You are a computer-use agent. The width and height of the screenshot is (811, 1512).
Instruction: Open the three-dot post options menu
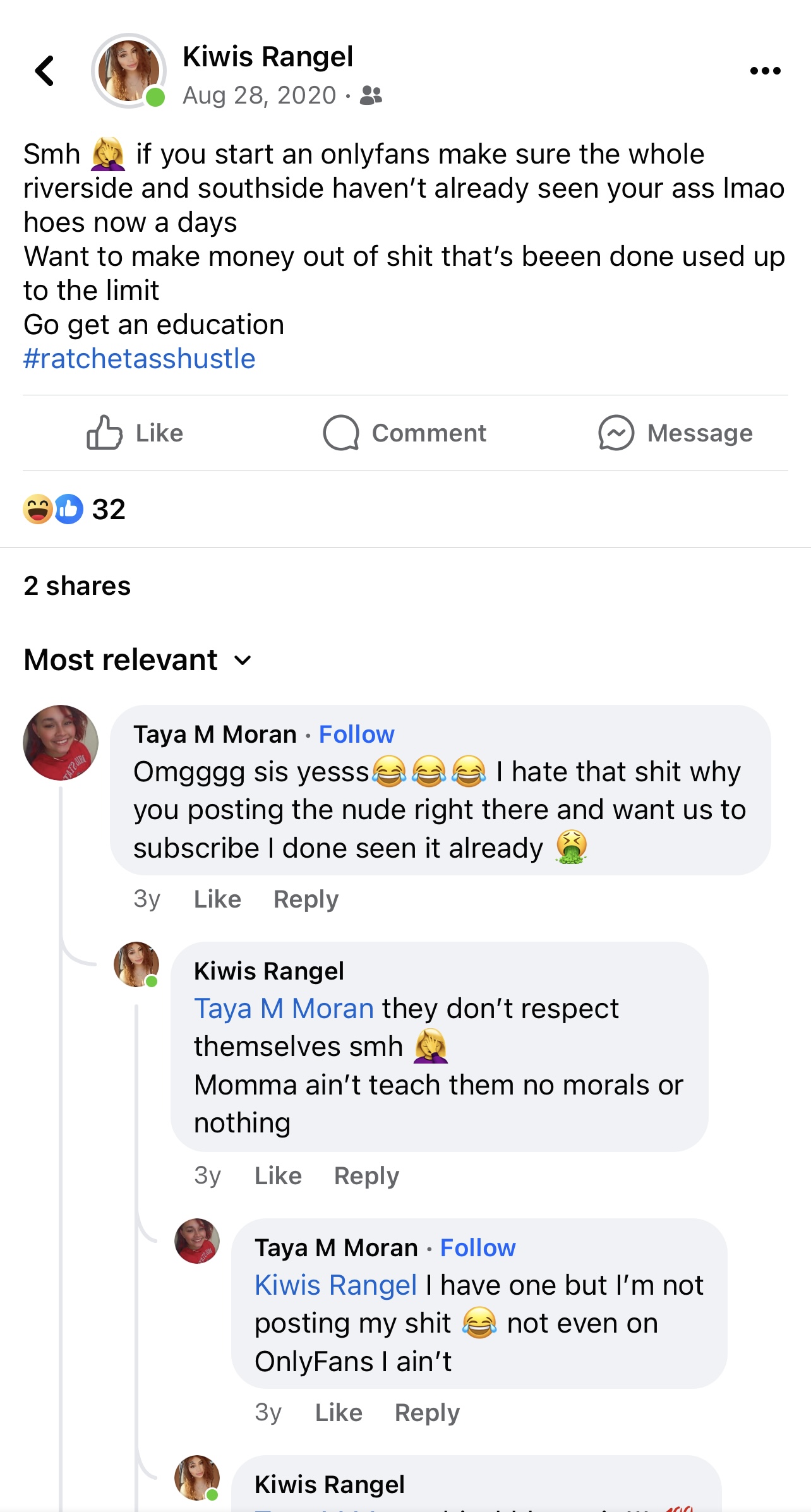click(765, 71)
